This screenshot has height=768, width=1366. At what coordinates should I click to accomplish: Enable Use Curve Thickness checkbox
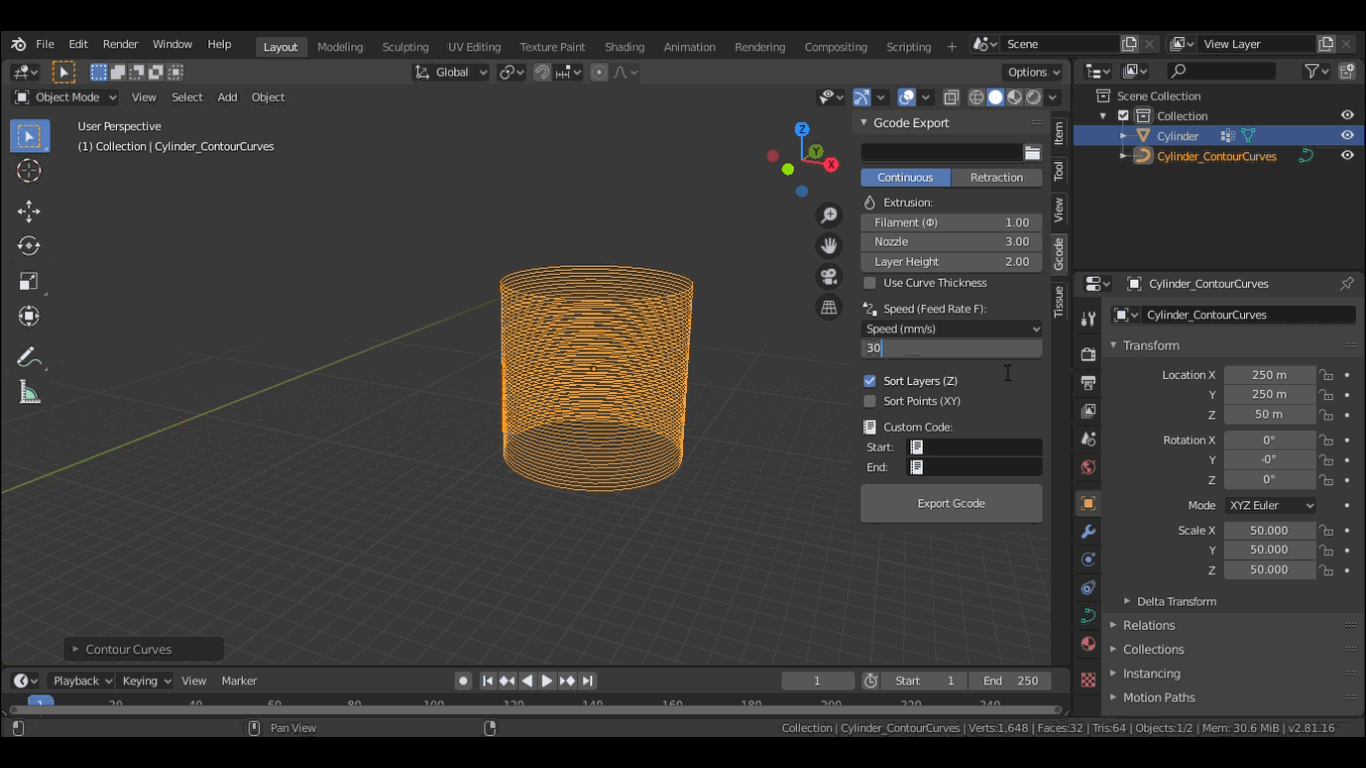870,283
